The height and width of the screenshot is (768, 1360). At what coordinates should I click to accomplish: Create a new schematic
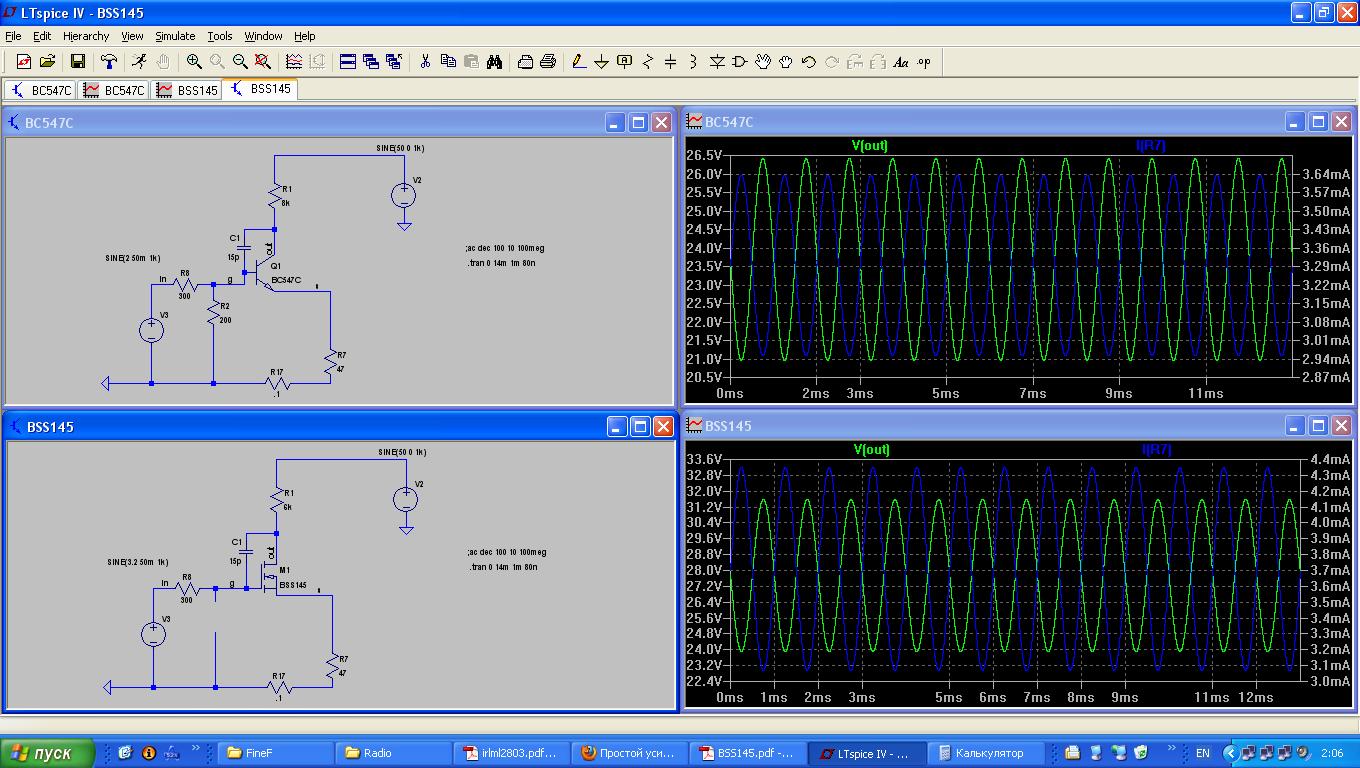[24, 62]
